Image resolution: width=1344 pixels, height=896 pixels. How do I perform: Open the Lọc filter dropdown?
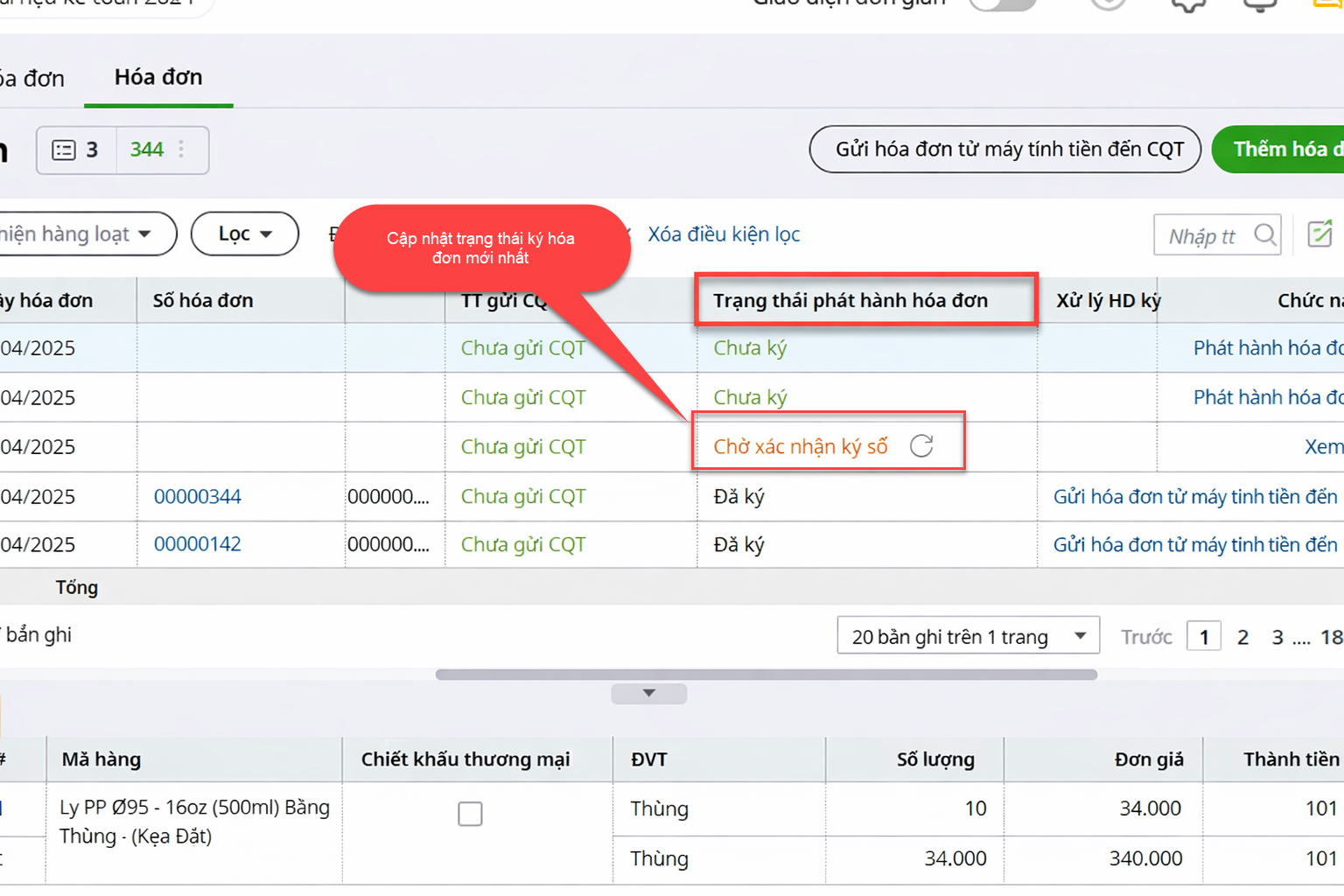click(x=245, y=234)
